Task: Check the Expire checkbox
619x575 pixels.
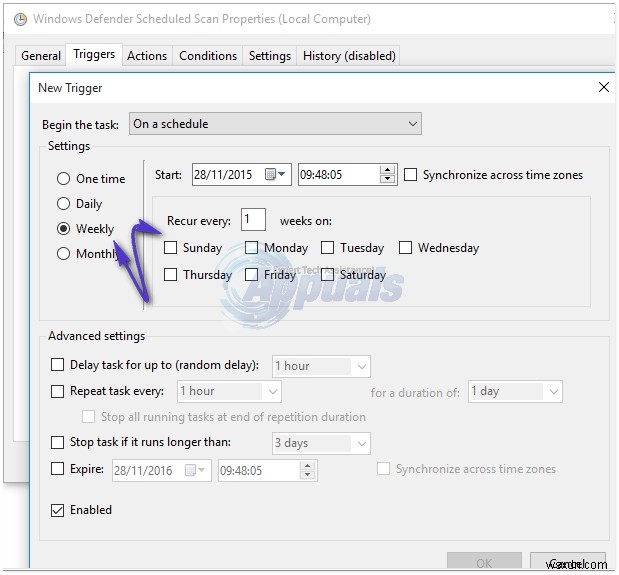Action: click(x=57, y=469)
